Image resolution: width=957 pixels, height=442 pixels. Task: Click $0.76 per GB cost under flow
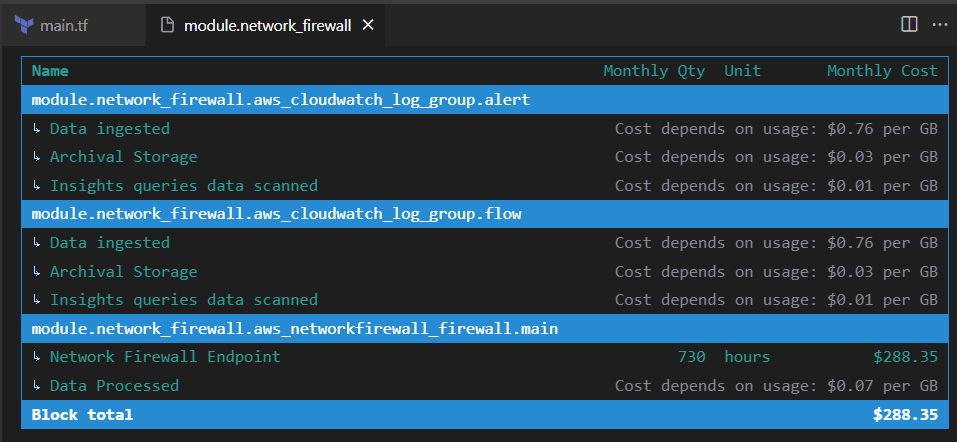(x=882, y=243)
